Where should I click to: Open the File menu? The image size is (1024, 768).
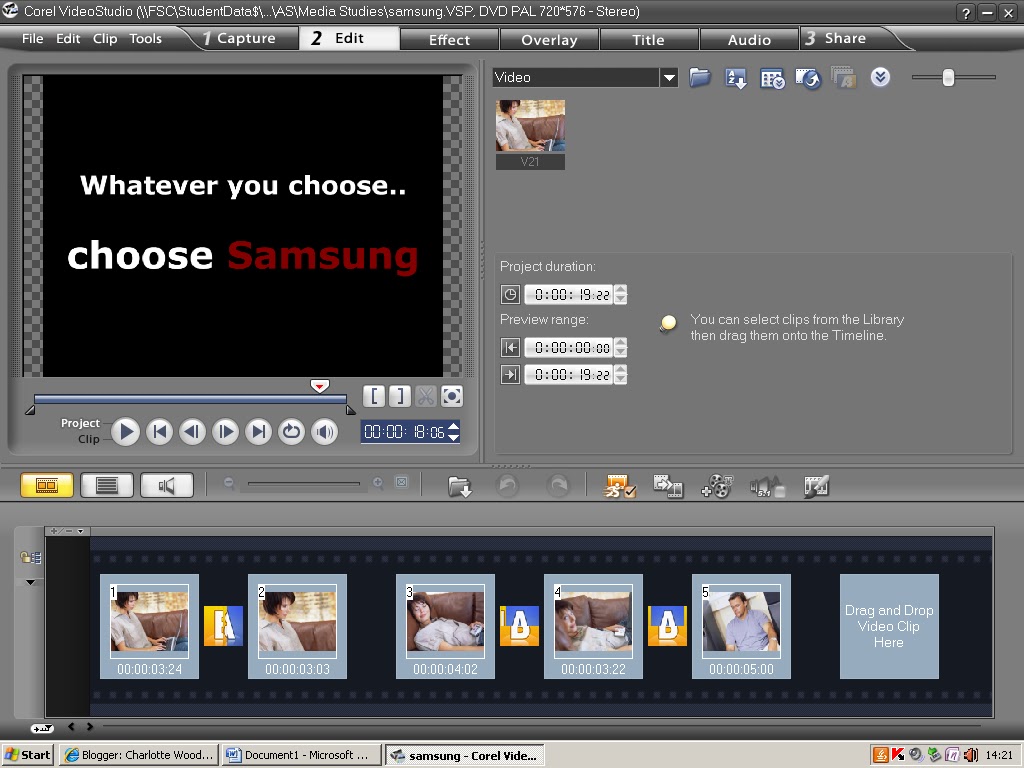pyautogui.click(x=33, y=39)
